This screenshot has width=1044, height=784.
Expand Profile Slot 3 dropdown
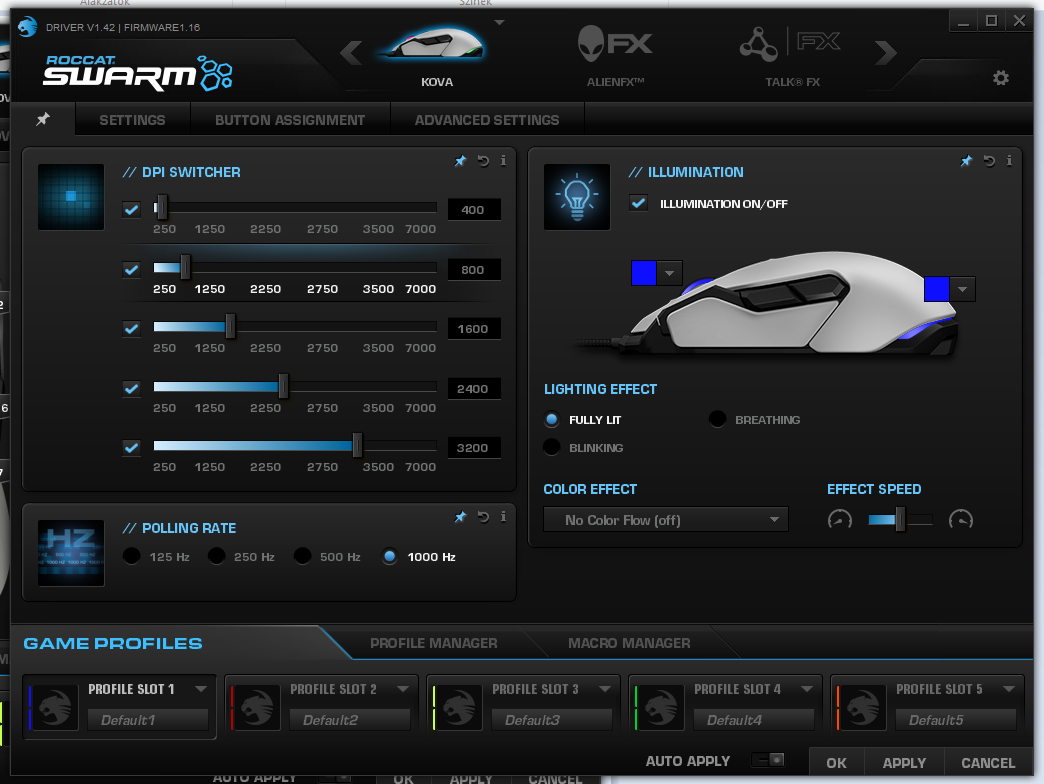[x=605, y=689]
